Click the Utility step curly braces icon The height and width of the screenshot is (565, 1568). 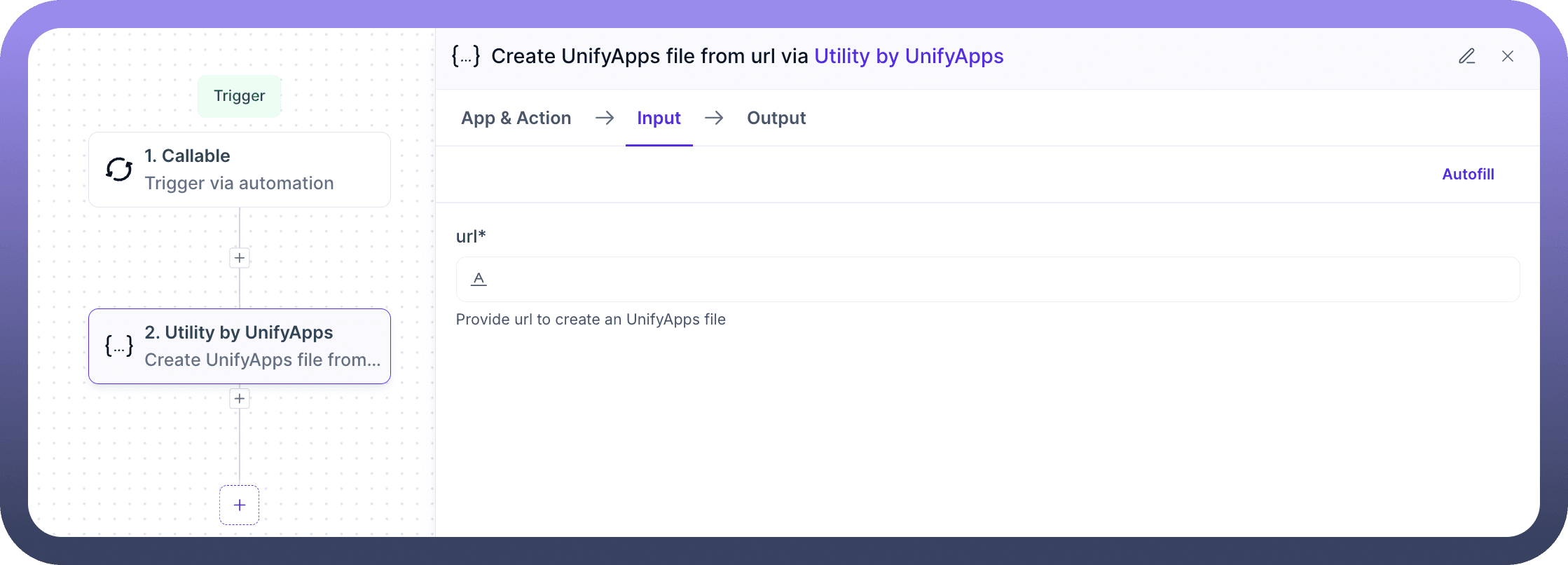click(x=119, y=346)
